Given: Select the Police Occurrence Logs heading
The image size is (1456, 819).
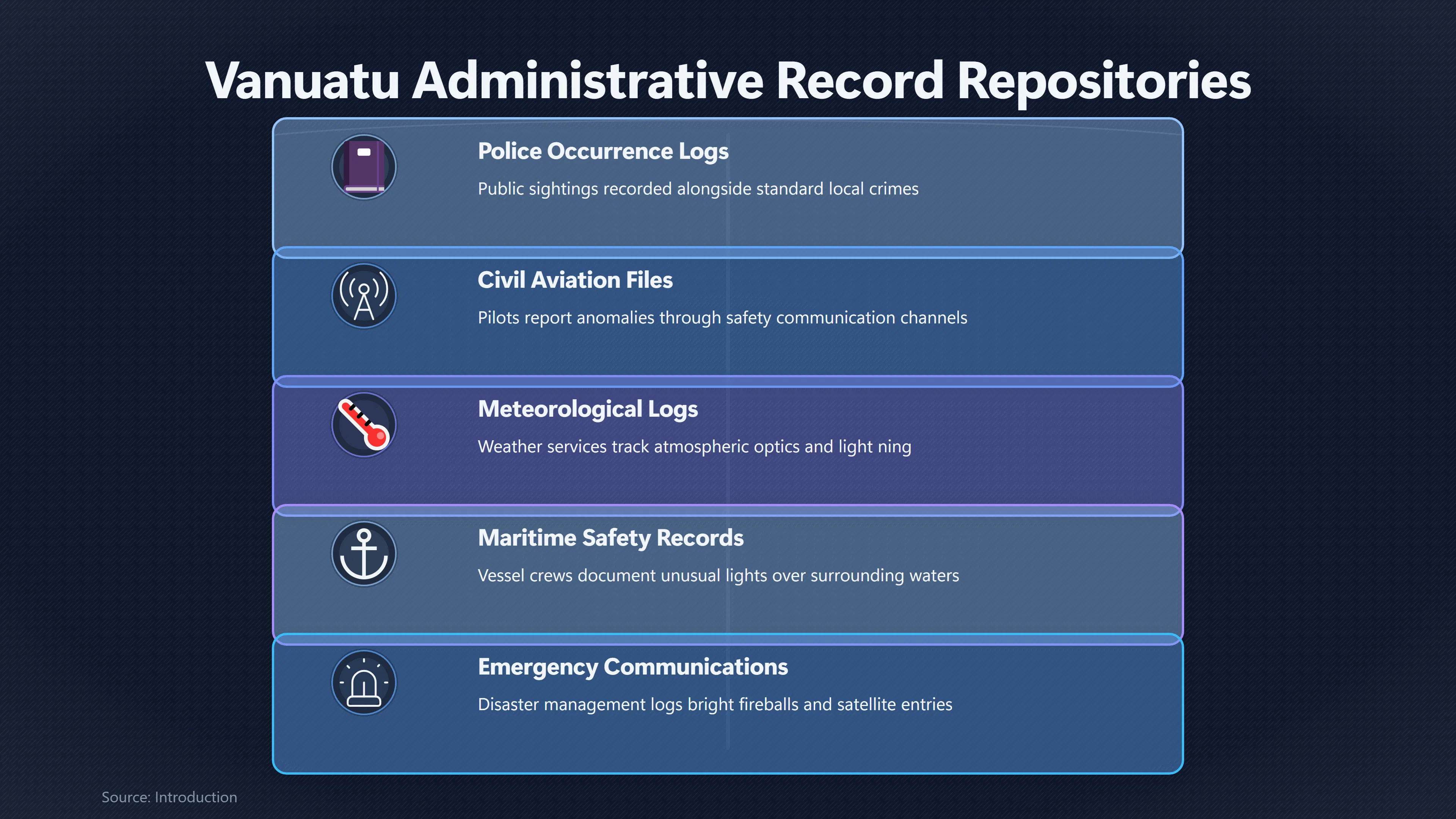Looking at the screenshot, I should pos(603,152).
